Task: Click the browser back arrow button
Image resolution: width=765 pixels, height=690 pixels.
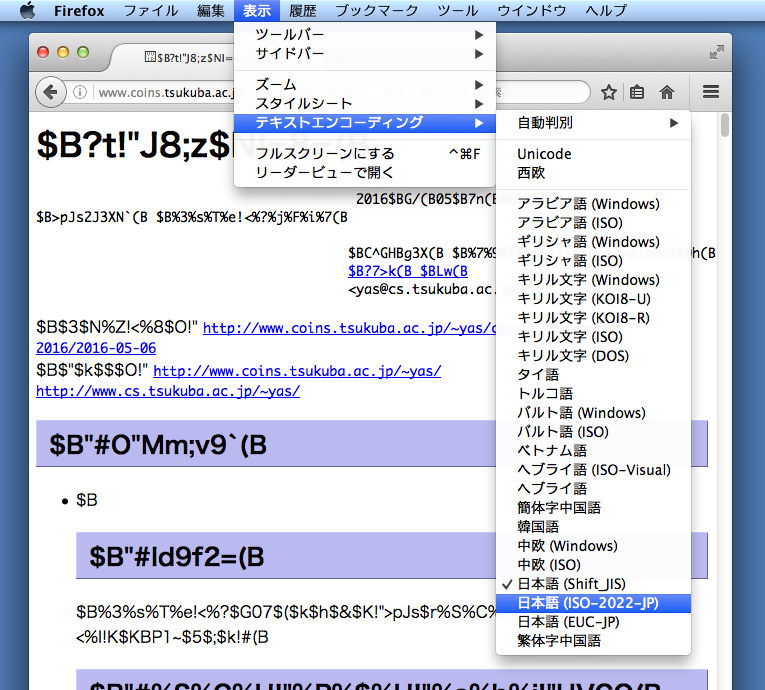Action: (x=50, y=93)
